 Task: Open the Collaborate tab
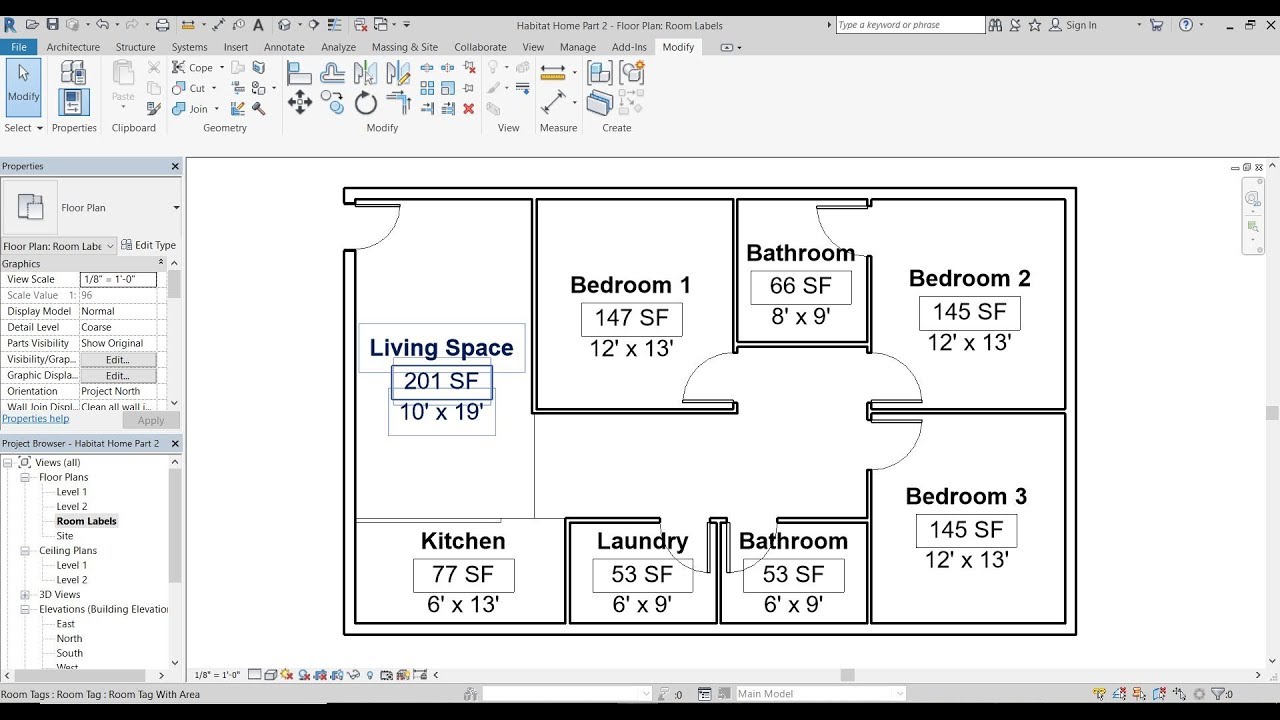point(480,47)
